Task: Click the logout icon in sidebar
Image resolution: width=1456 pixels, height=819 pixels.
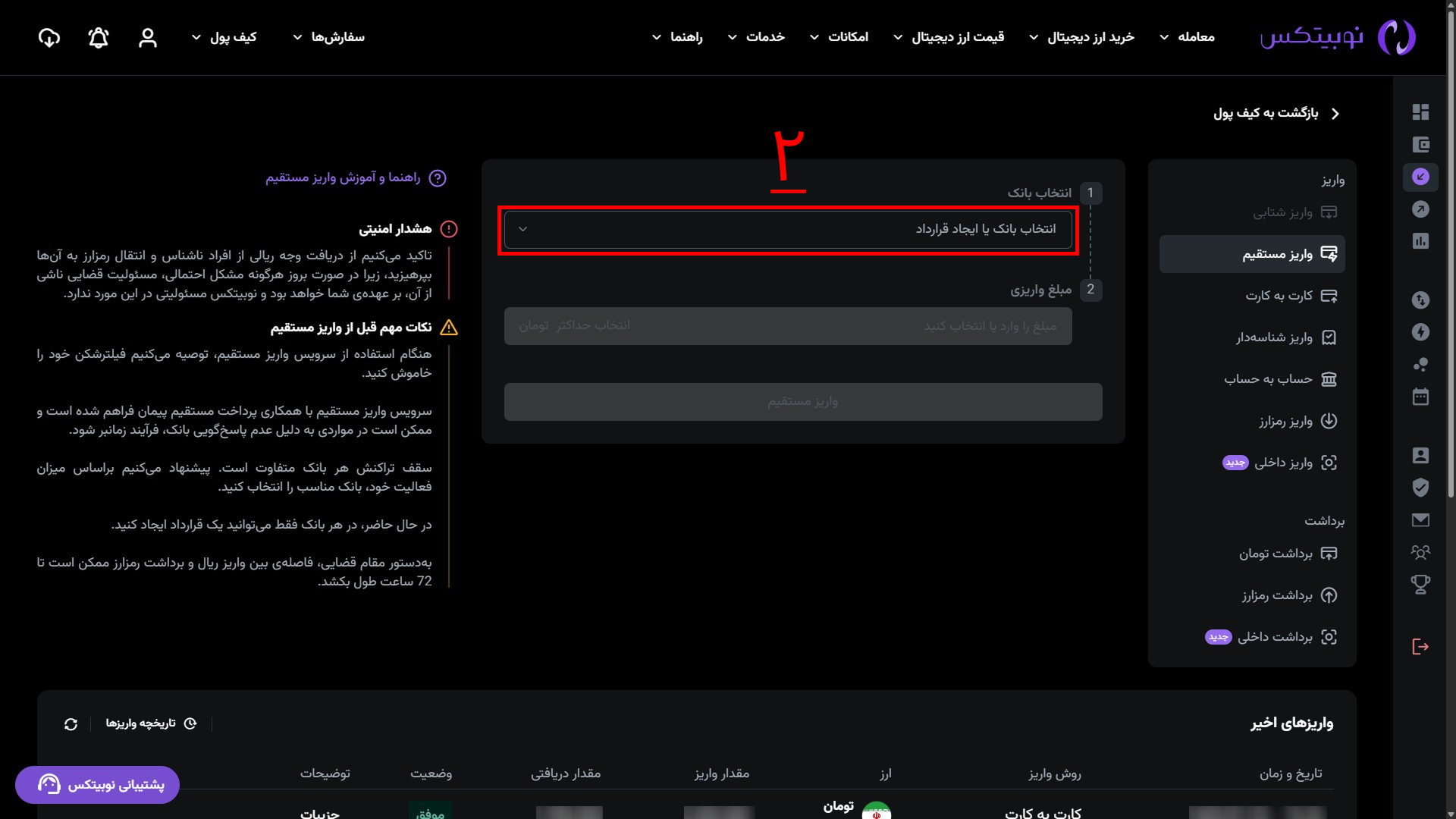Action: click(x=1420, y=646)
